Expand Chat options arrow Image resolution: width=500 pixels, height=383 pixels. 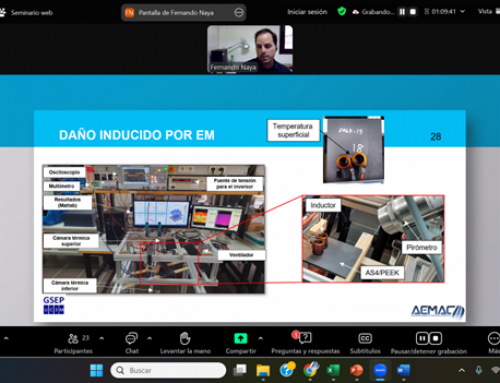coord(150,338)
